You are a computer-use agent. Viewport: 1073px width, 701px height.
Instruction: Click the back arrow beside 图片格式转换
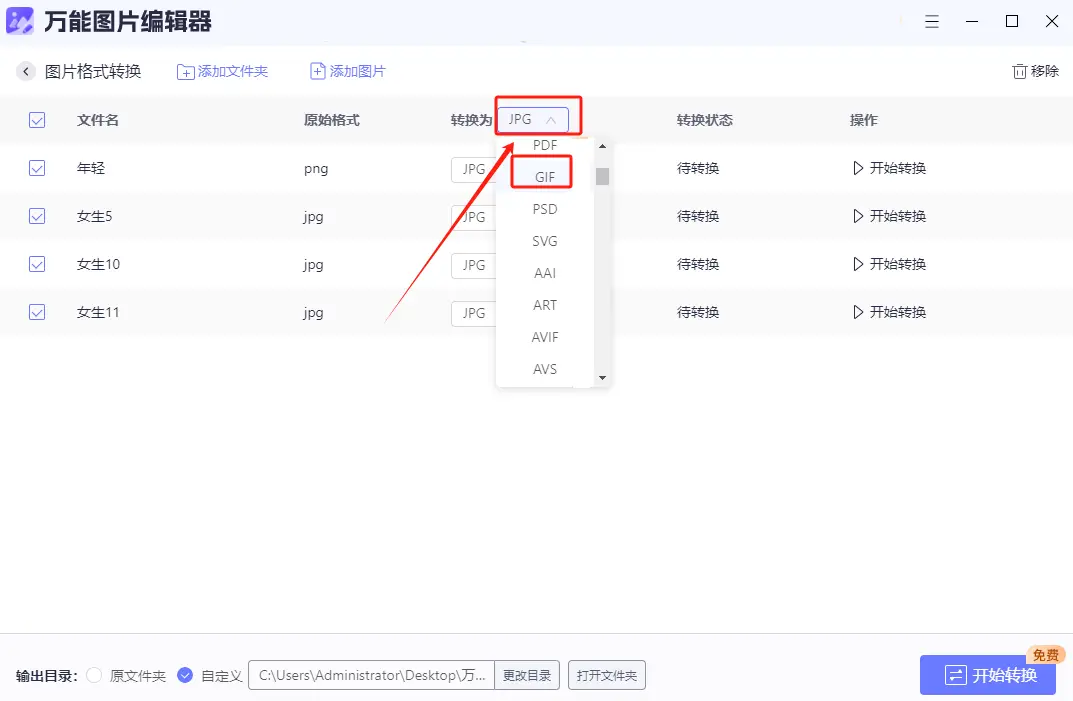coord(25,71)
